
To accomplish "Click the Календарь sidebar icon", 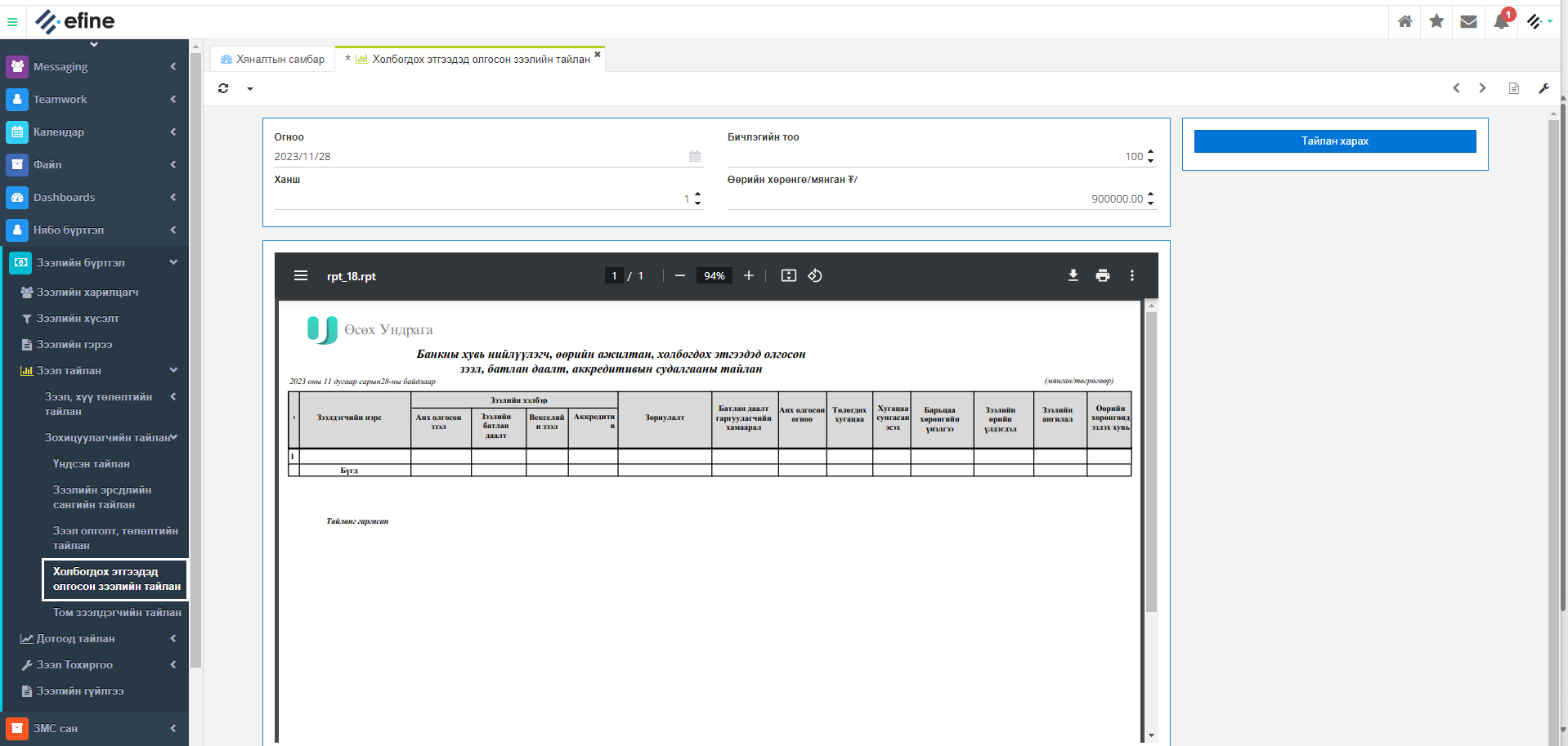I will click(17, 132).
